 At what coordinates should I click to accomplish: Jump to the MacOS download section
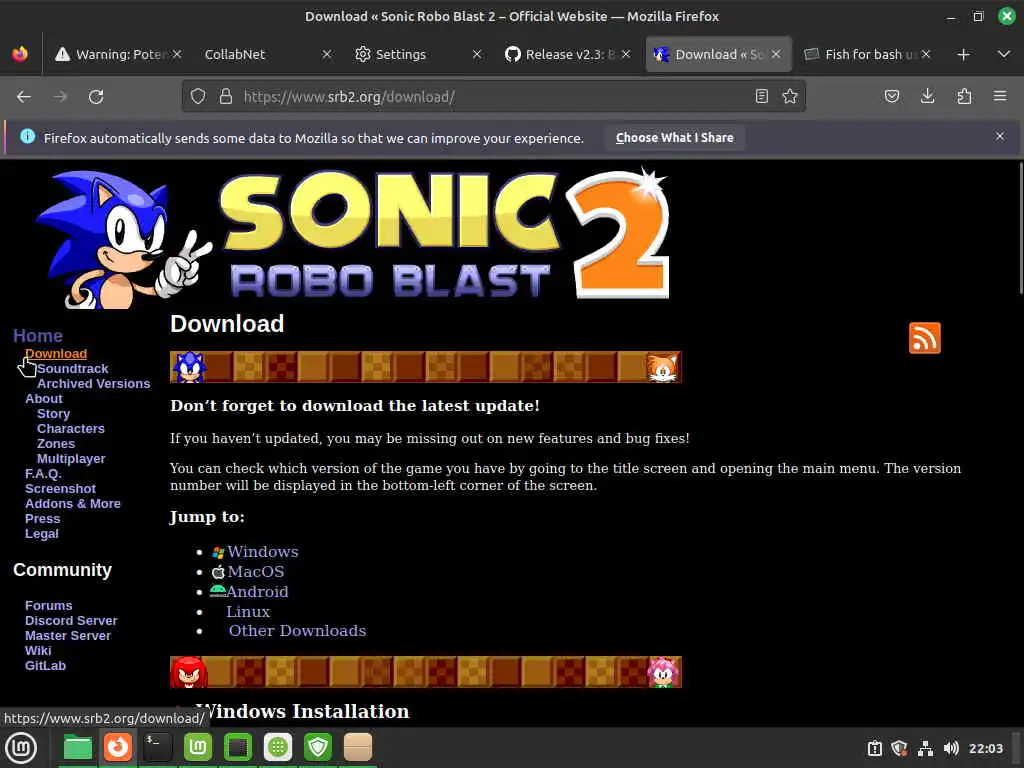[255, 571]
